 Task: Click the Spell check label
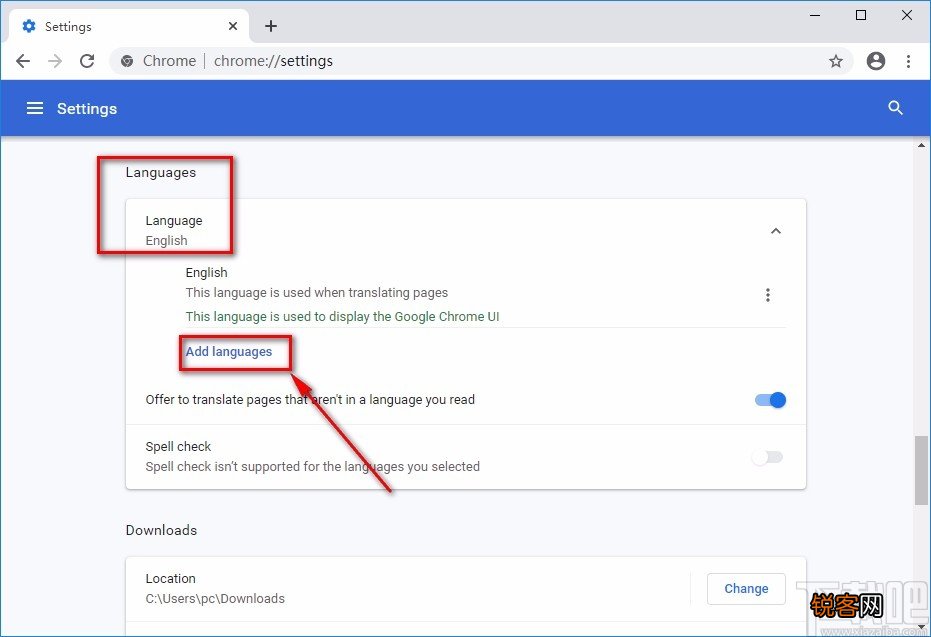click(x=178, y=446)
